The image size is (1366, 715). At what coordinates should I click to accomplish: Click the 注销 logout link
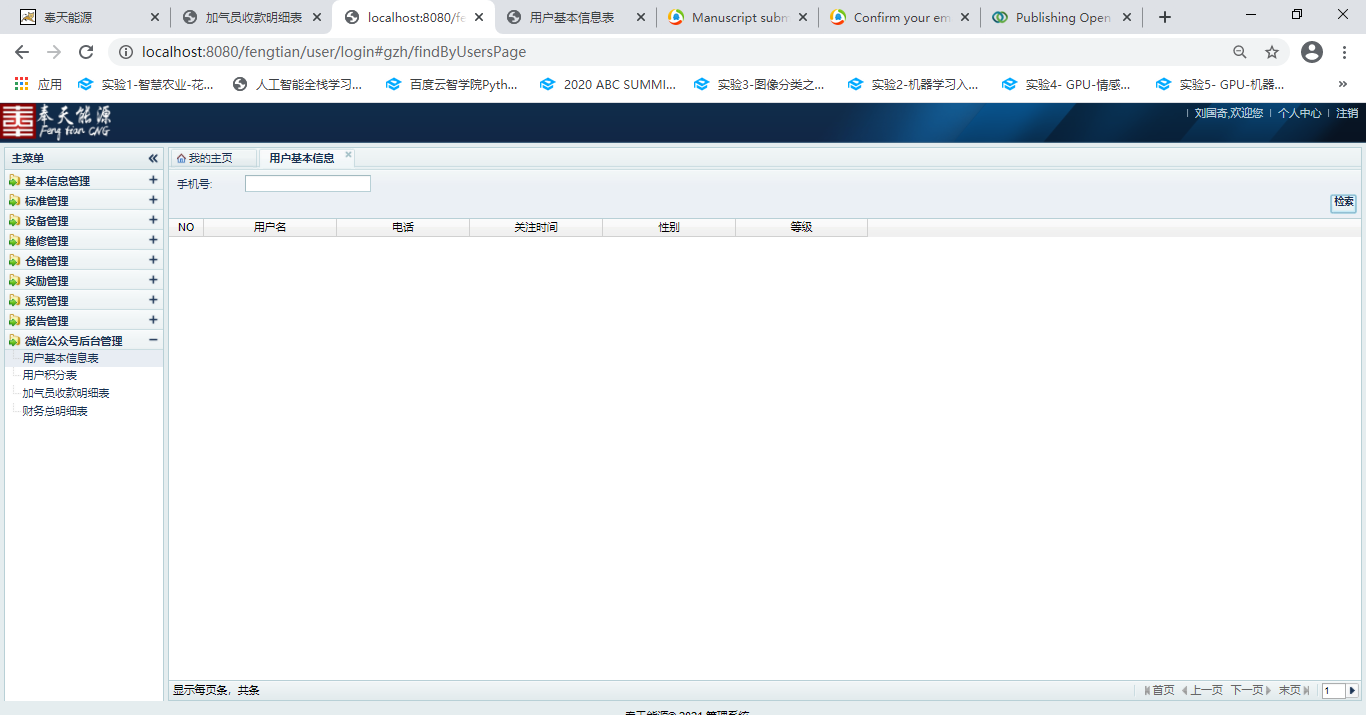pyautogui.click(x=1347, y=113)
